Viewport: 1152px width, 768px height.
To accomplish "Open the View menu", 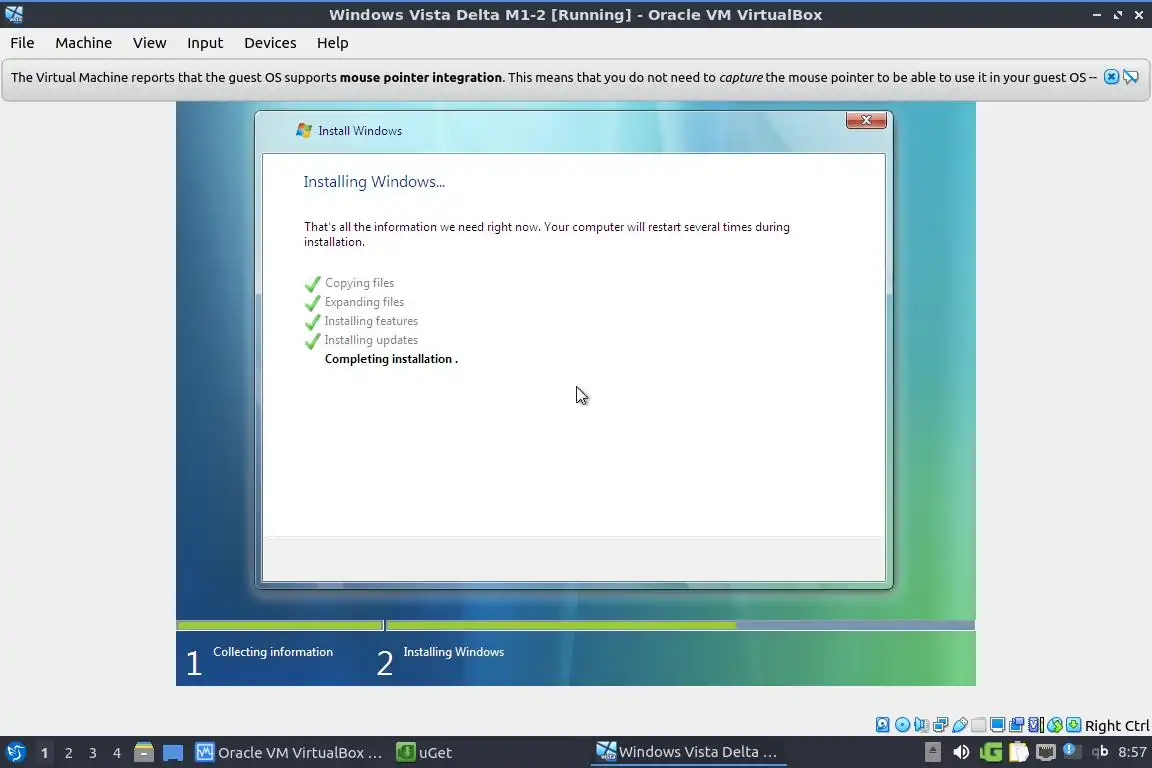I will pos(149,43).
